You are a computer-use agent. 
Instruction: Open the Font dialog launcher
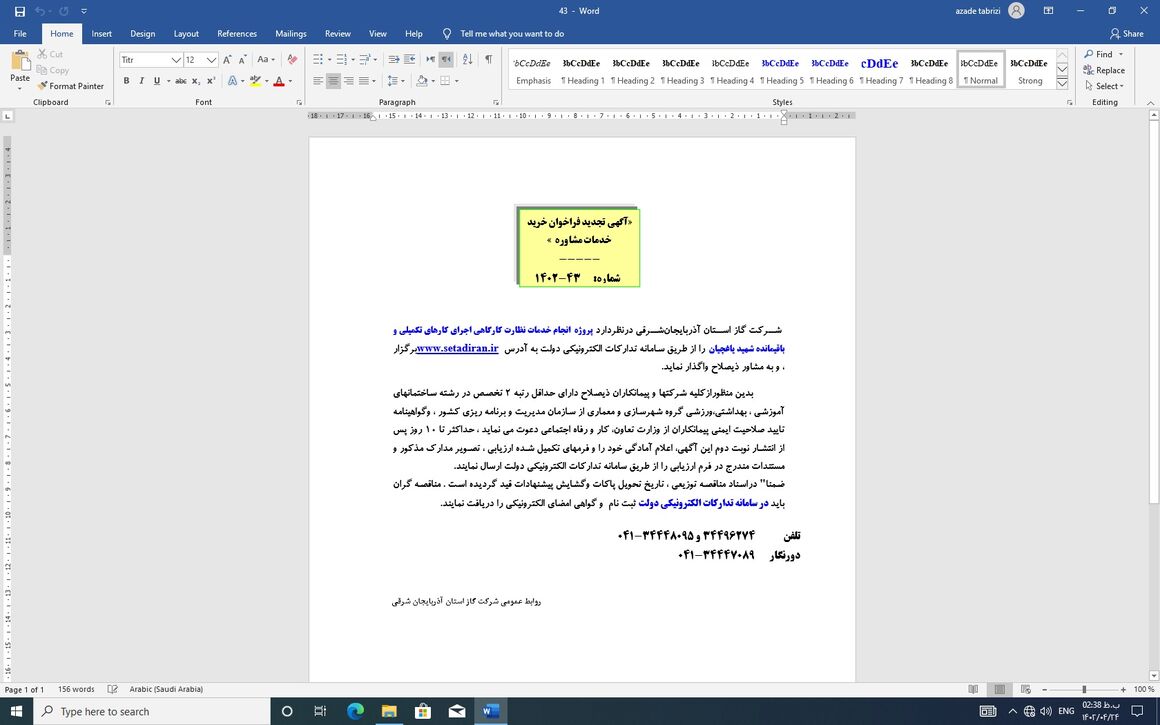click(299, 102)
